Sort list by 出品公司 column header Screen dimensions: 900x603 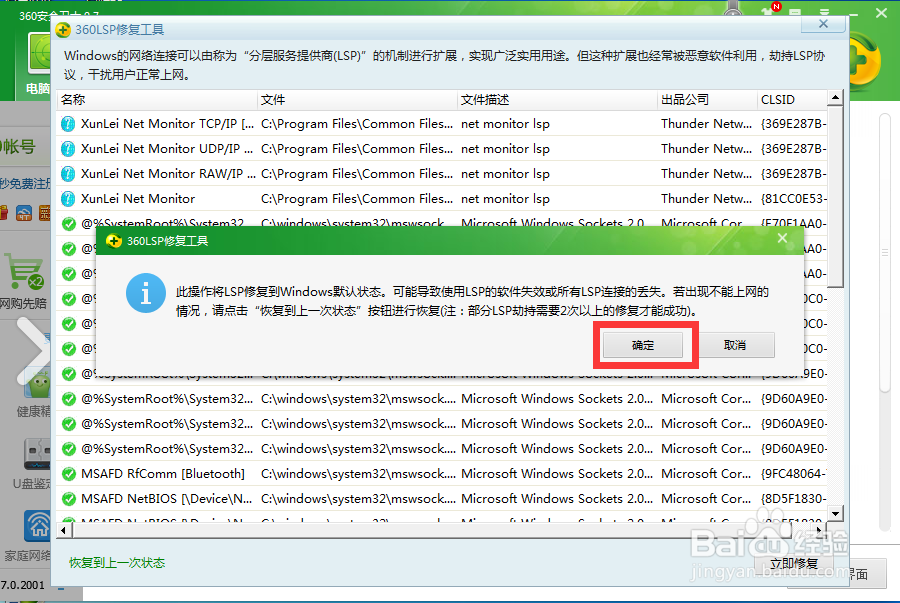point(707,100)
